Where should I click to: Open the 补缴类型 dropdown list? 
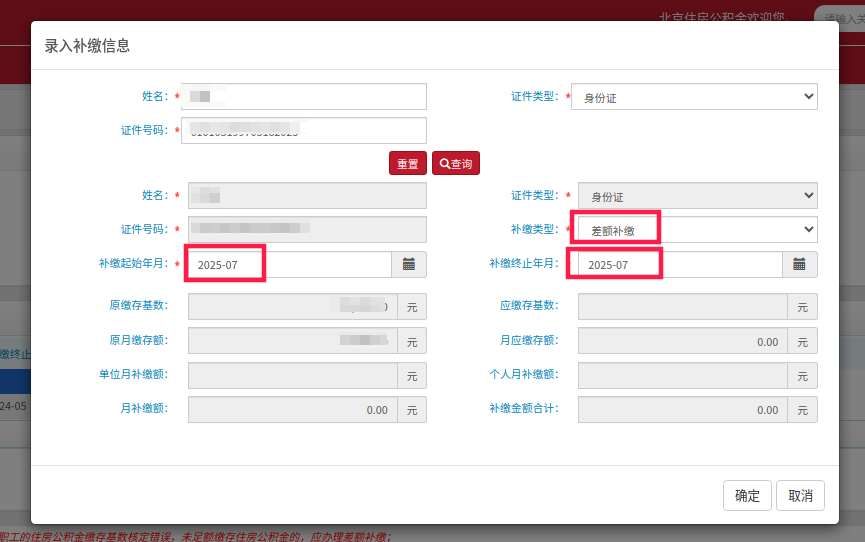[693, 230]
